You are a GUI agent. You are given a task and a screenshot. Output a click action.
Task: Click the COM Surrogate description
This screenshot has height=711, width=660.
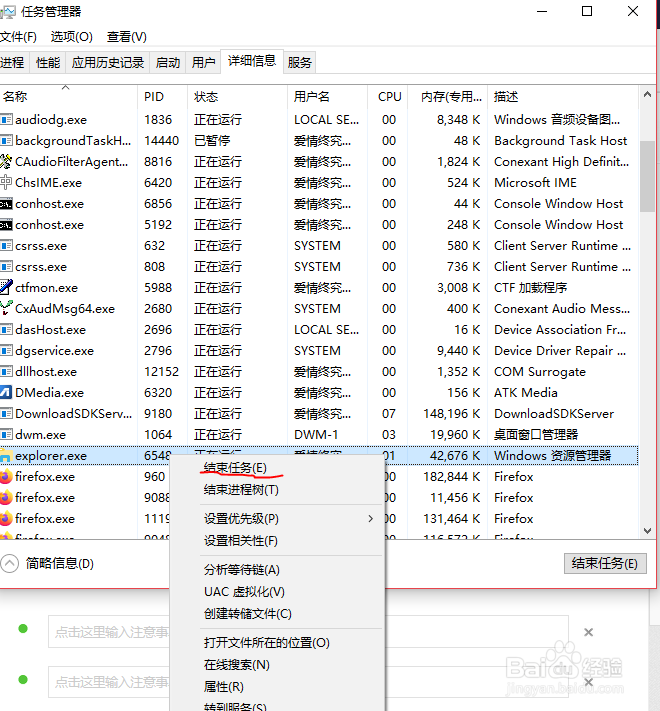540,371
